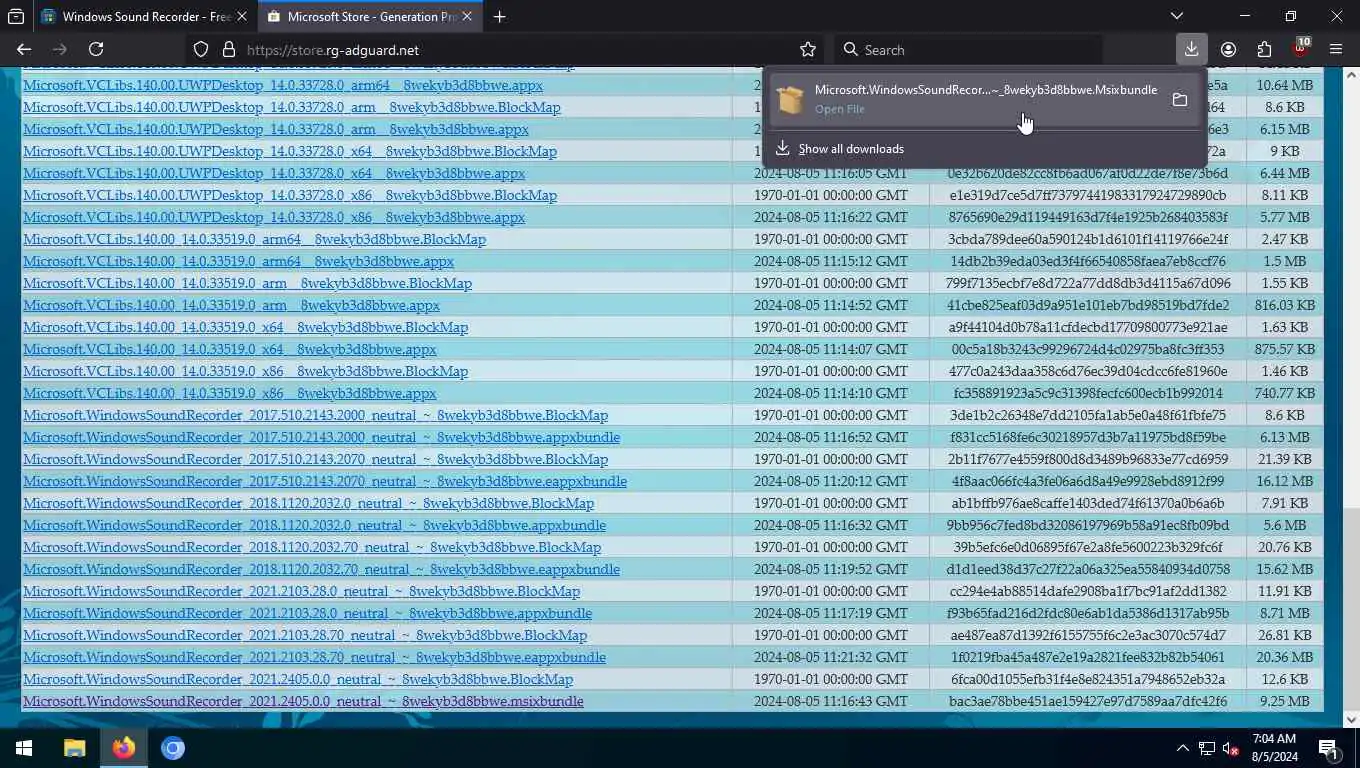Open taskbar clock showing 7:04 AM

1274,748
